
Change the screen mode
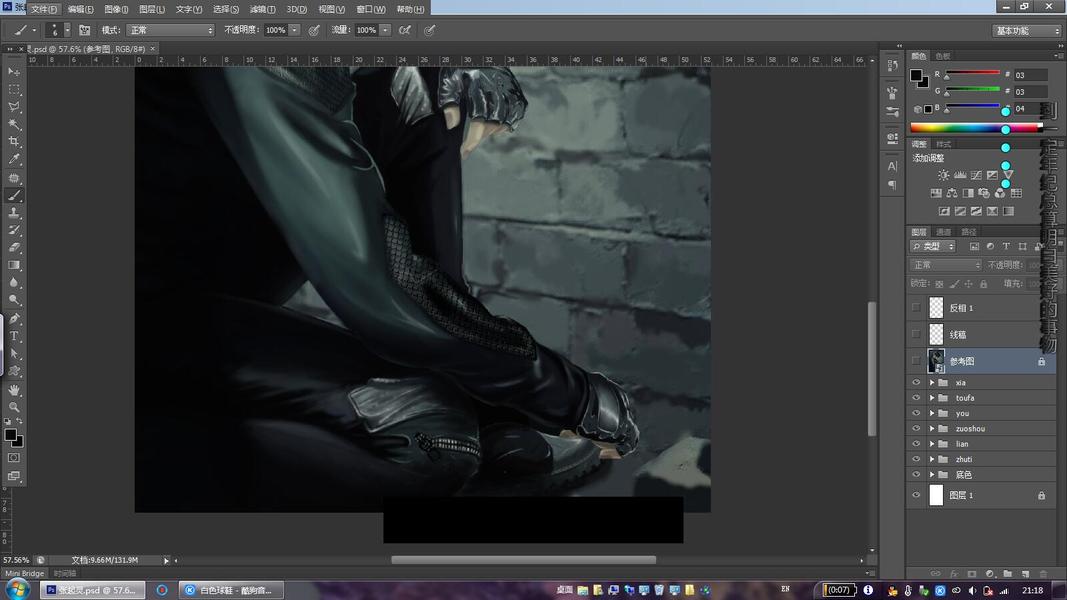coord(14,476)
